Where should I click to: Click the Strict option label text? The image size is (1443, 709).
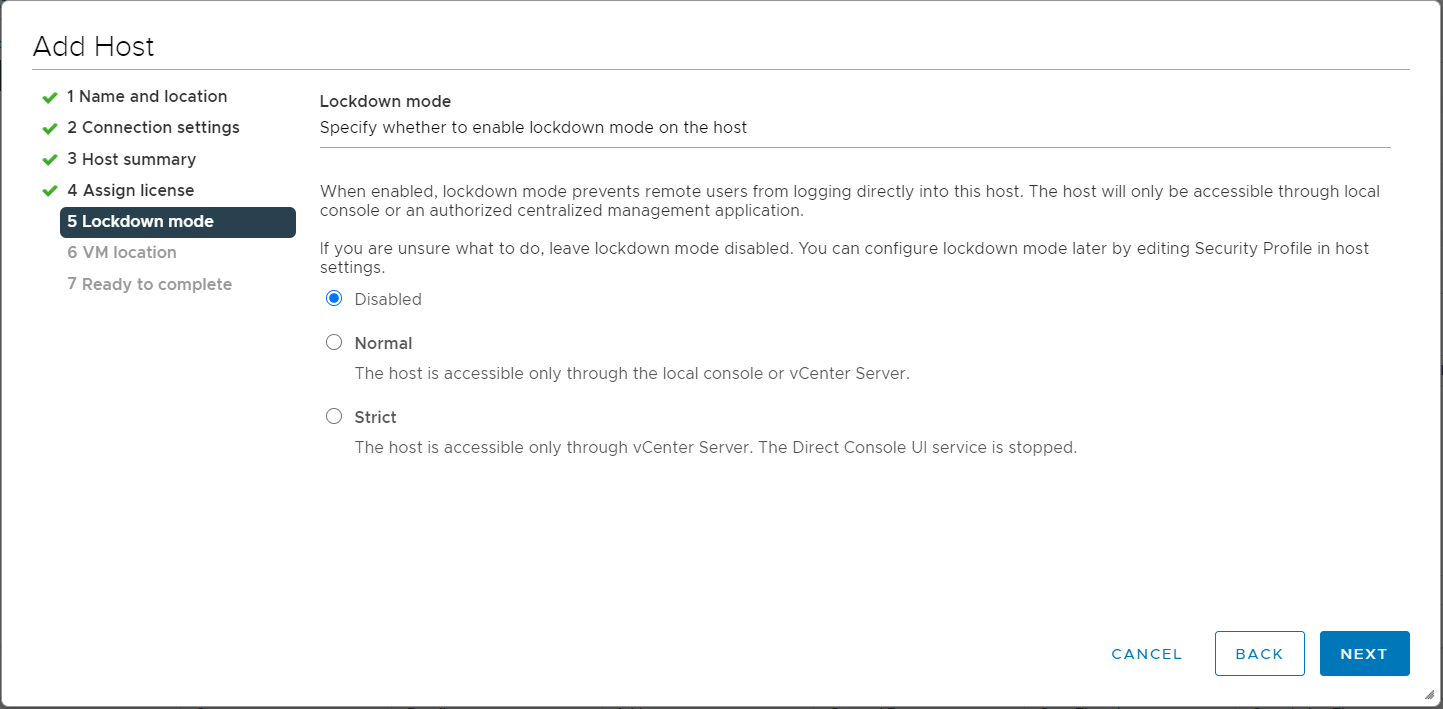pos(375,417)
